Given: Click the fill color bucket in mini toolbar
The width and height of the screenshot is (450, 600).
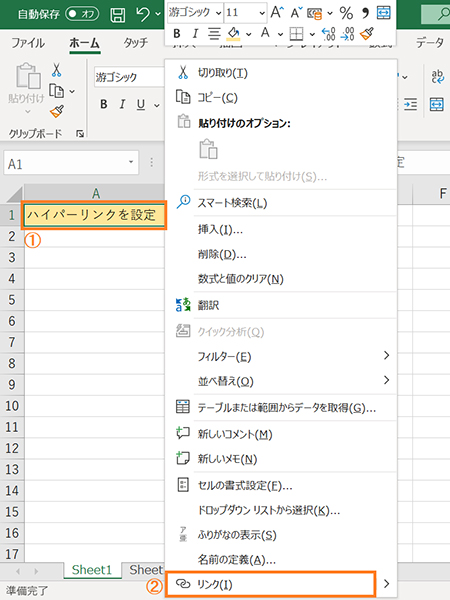Looking at the screenshot, I should tap(233, 34).
